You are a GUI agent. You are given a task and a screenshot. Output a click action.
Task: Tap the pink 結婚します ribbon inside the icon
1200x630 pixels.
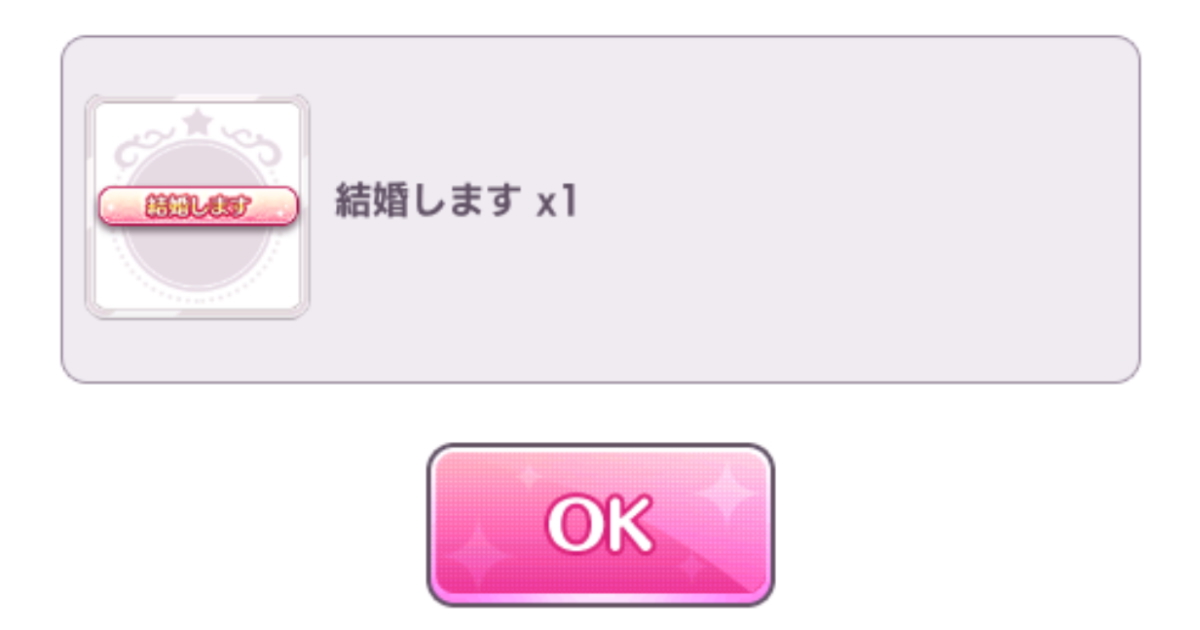click(197, 207)
